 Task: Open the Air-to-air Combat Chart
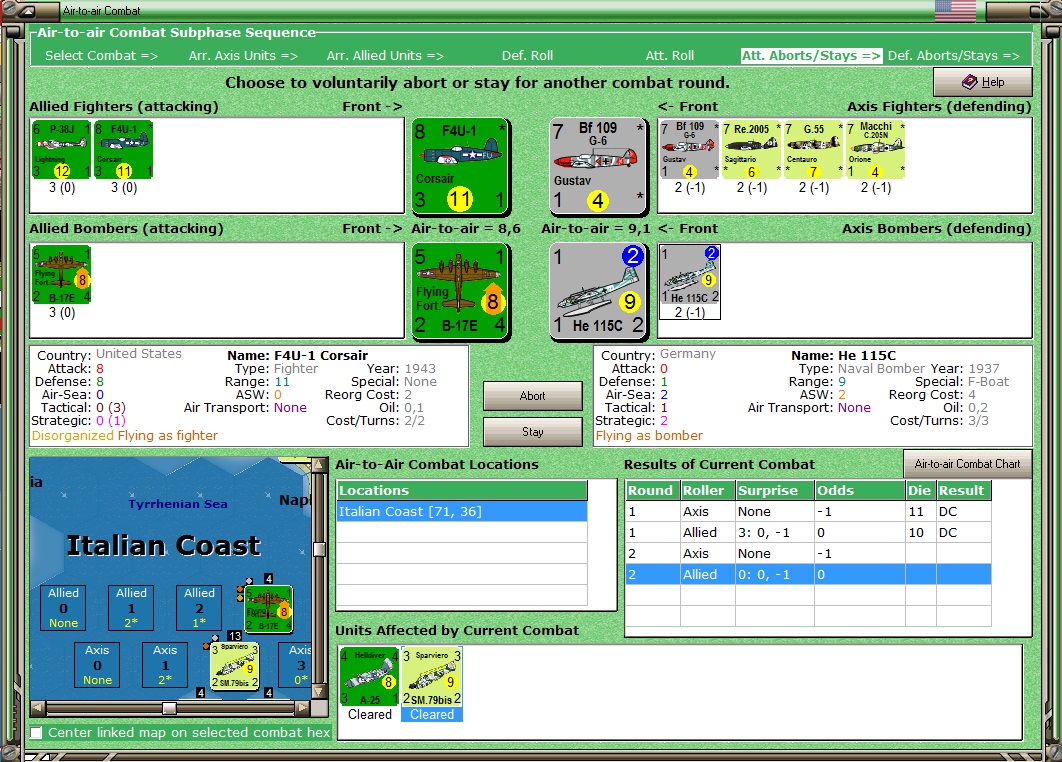coord(967,464)
